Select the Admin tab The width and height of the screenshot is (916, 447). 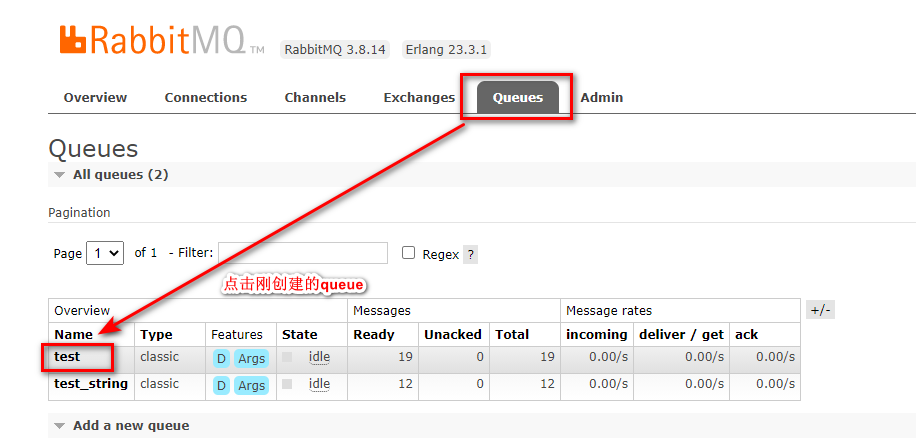(x=601, y=98)
